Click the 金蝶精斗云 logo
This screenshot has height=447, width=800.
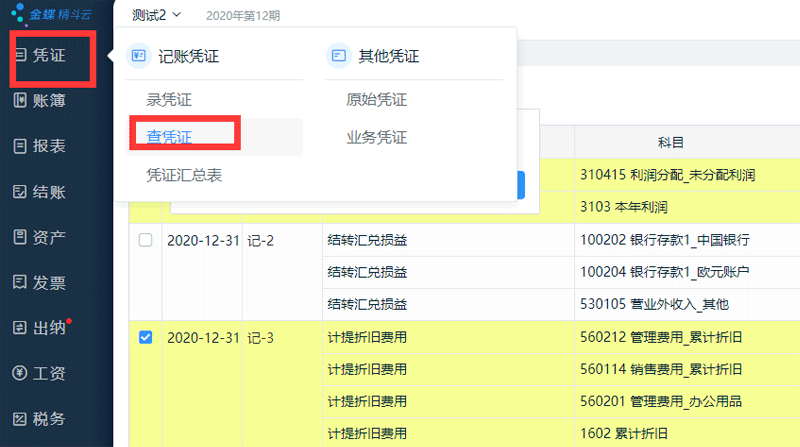point(51,14)
